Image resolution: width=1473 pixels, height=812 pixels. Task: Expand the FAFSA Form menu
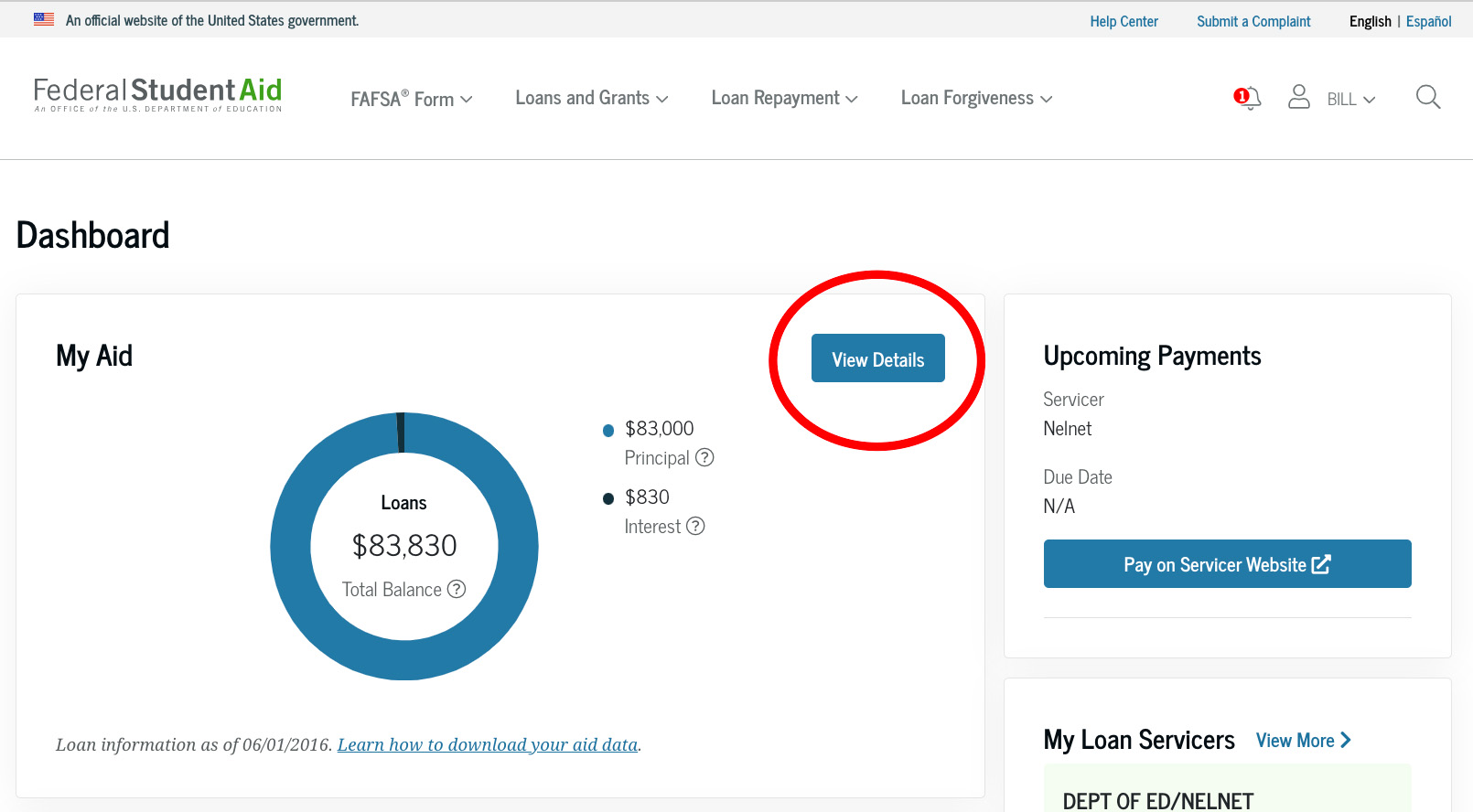[411, 99]
